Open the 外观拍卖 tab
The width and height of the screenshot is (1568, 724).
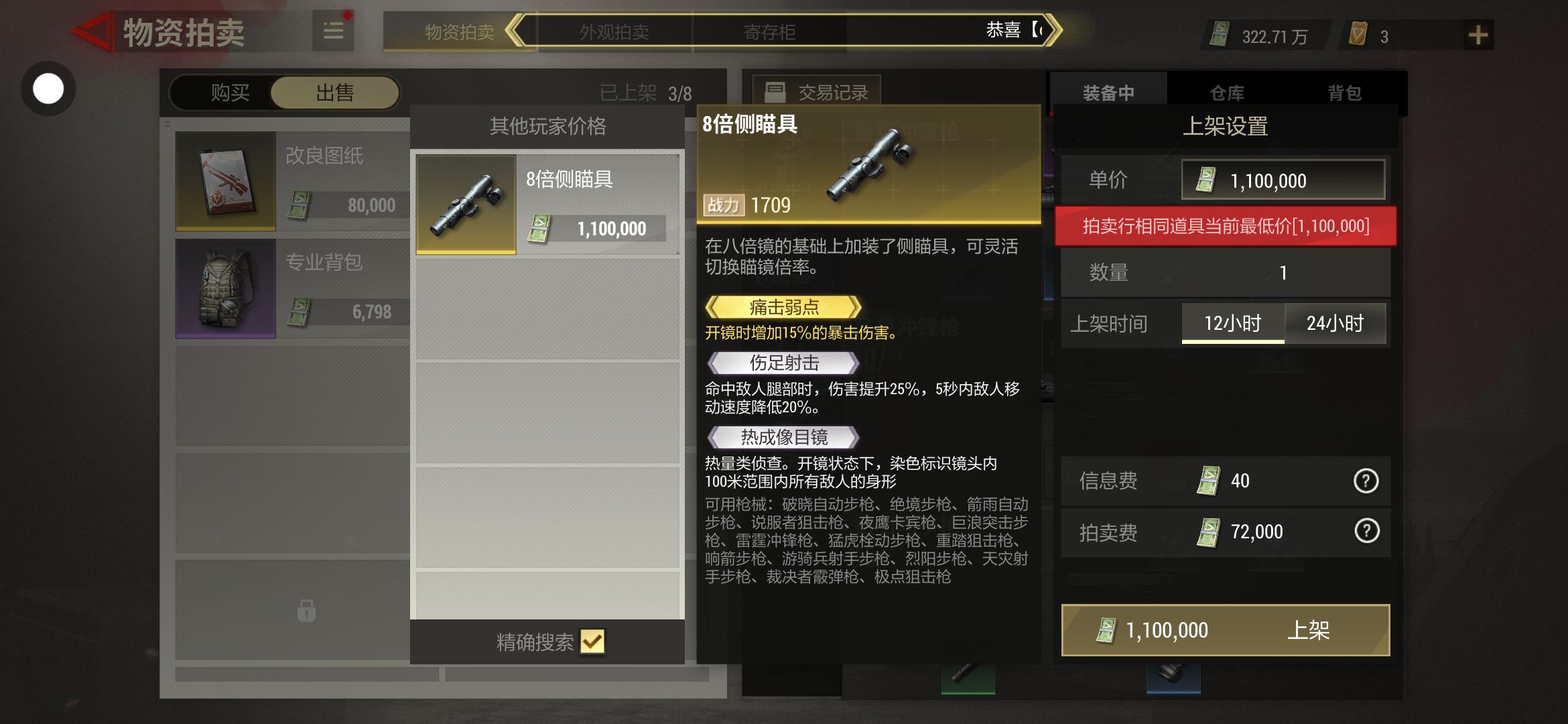point(614,32)
